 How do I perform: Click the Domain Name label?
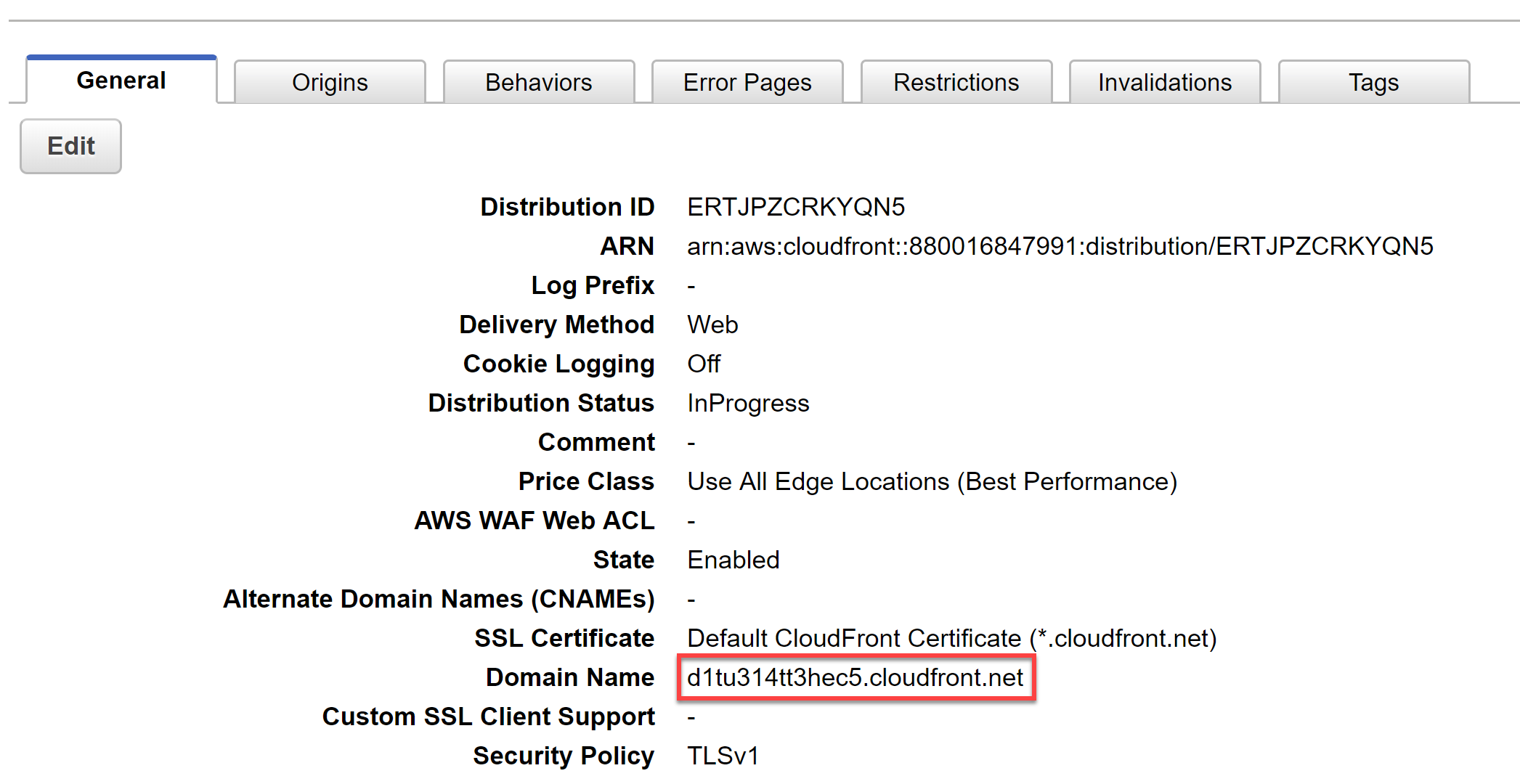(570, 677)
